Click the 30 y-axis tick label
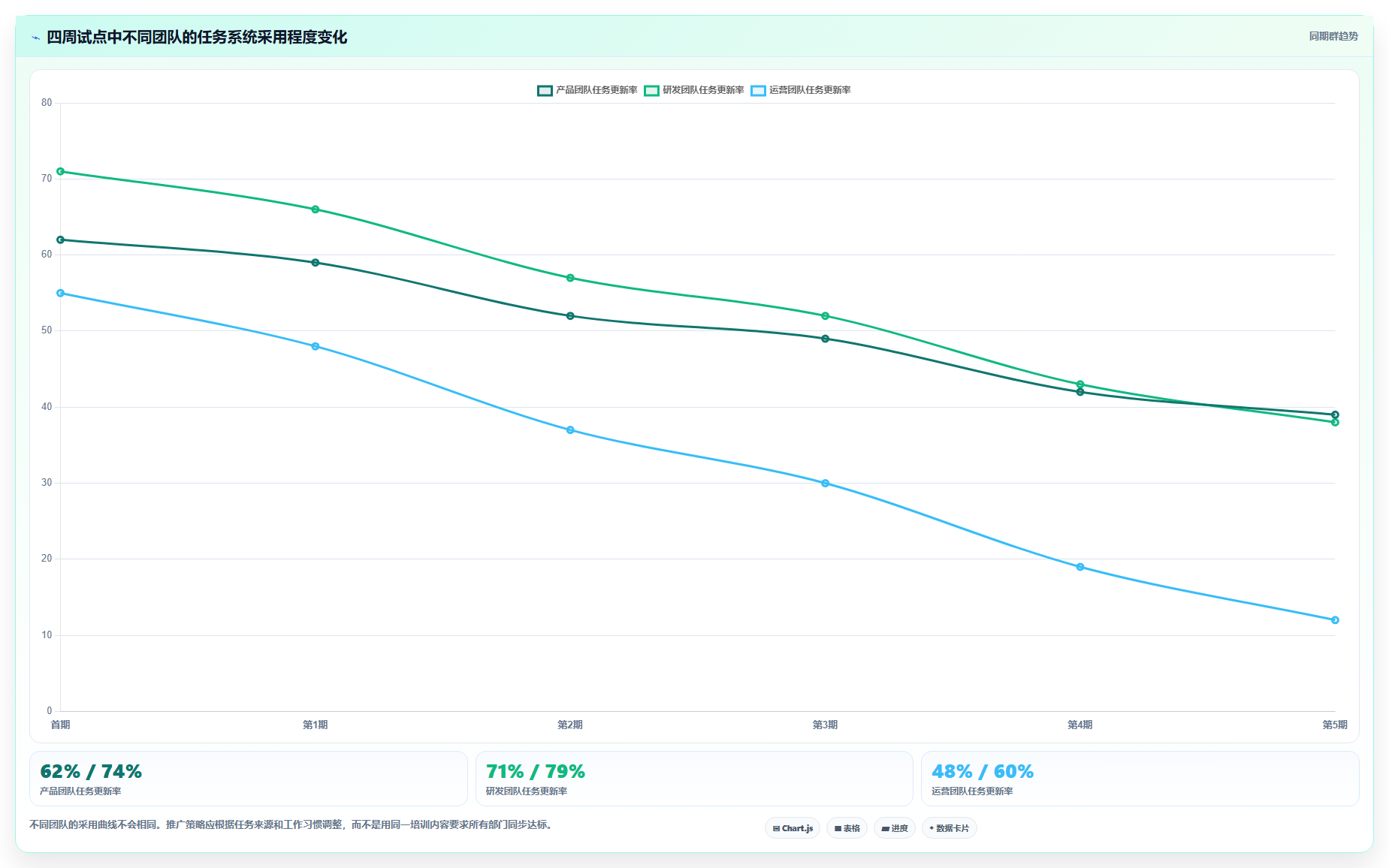Viewport: 1389px width, 868px height. tap(47, 483)
